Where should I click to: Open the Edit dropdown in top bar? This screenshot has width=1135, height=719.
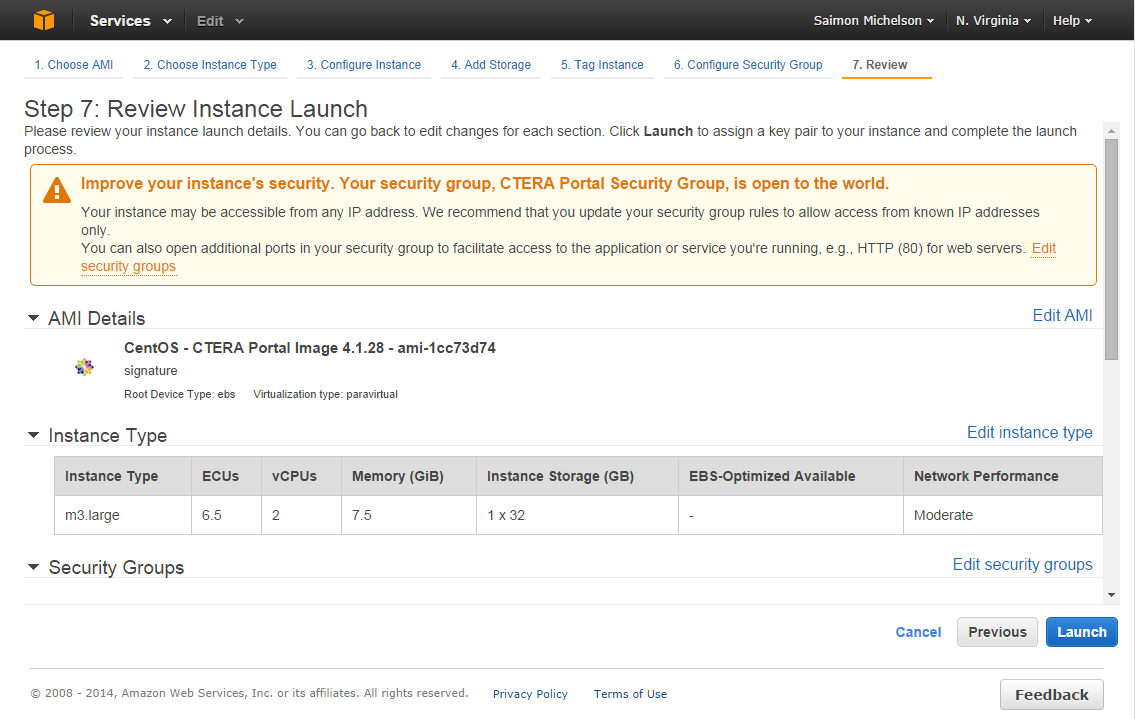click(220, 21)
